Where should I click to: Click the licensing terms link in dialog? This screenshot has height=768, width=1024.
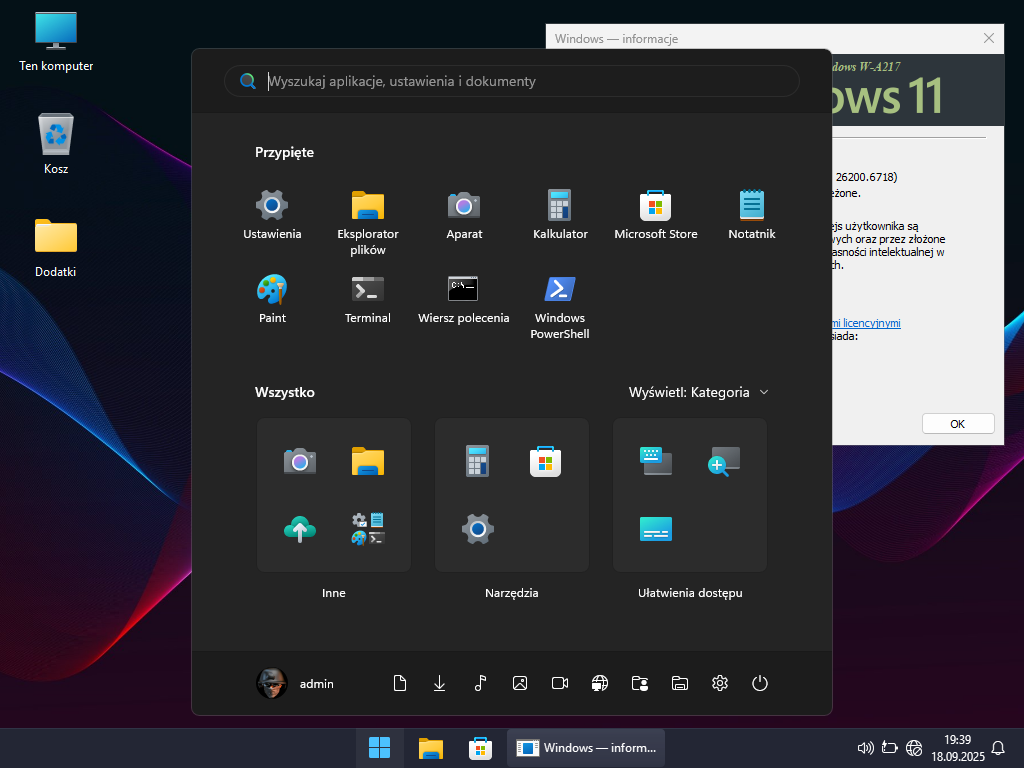click(x=866, y=323)
